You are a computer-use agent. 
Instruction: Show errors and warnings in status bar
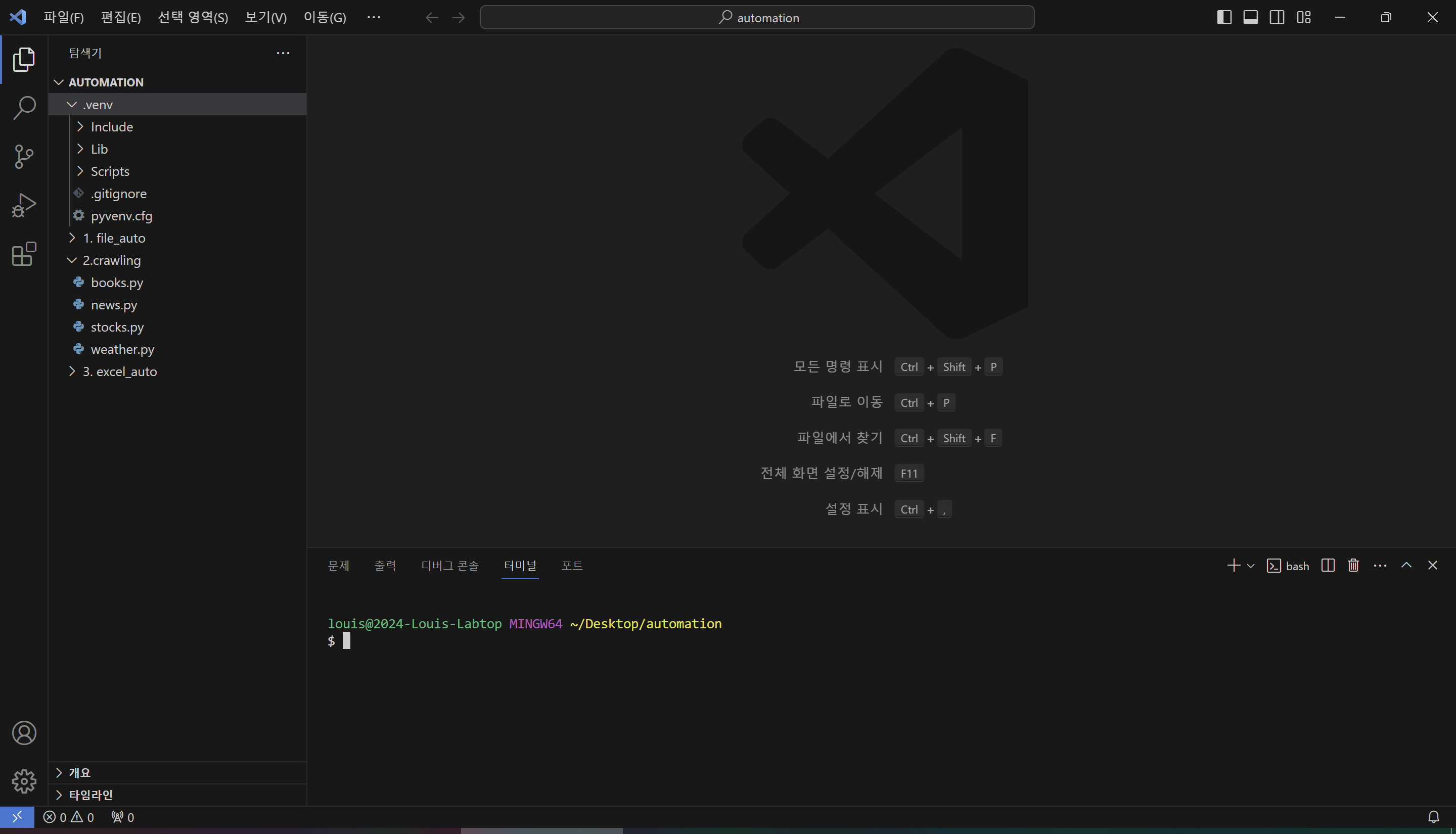pyautogui.click(x=69, y=817)
